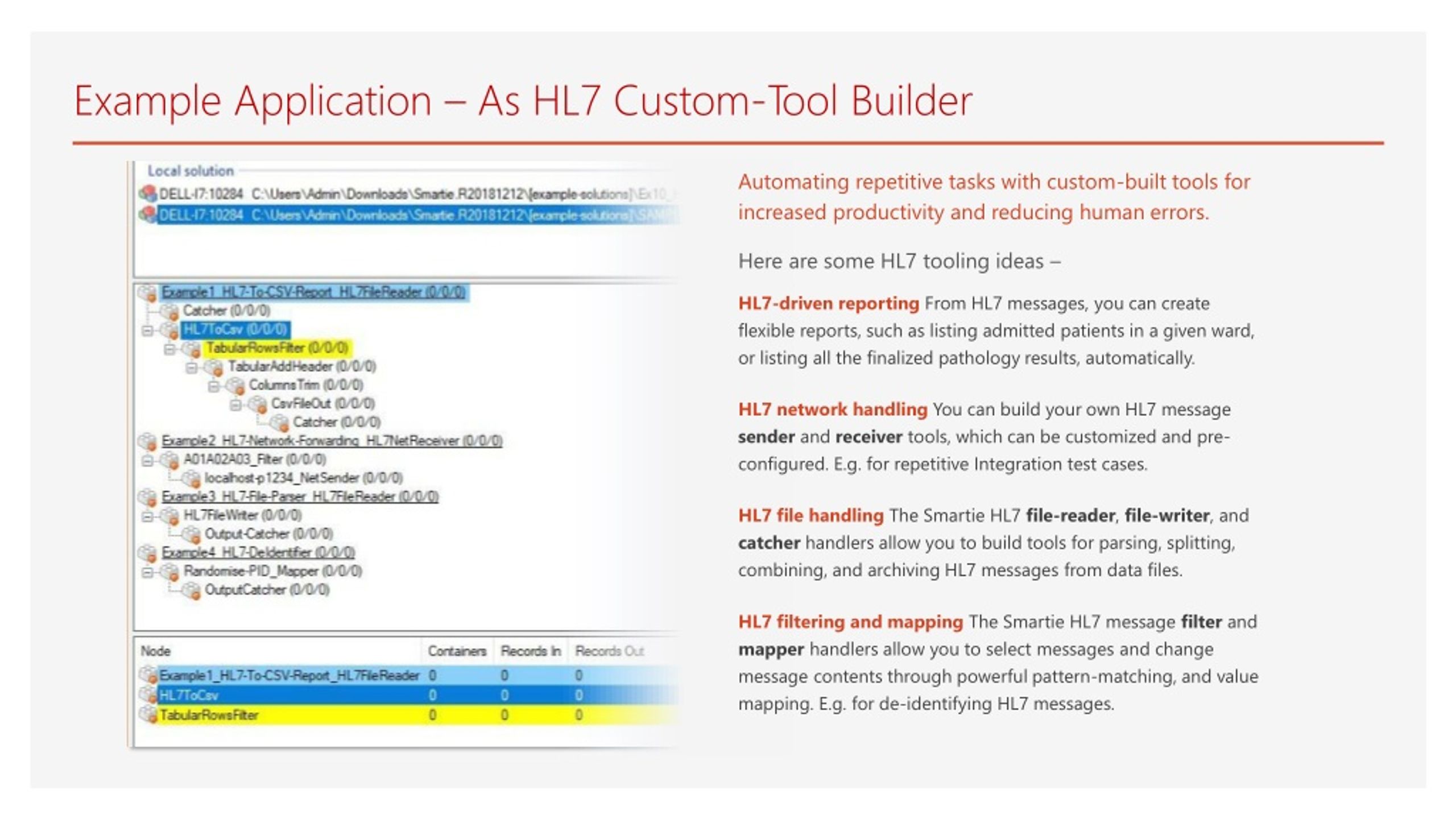Click the Example3_HL7-File-Parser_HL7FileReader node icon
Screen dimensions: 1456x819
[147, 497]
